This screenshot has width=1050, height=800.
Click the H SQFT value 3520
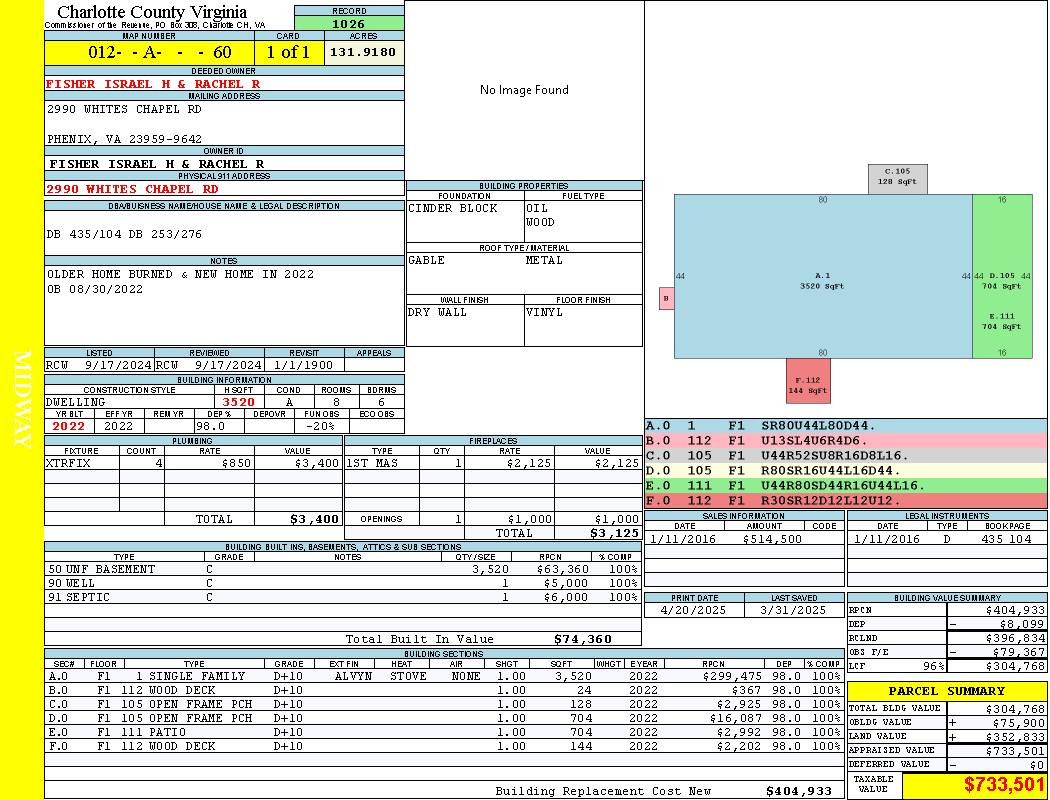pos(238,402)
